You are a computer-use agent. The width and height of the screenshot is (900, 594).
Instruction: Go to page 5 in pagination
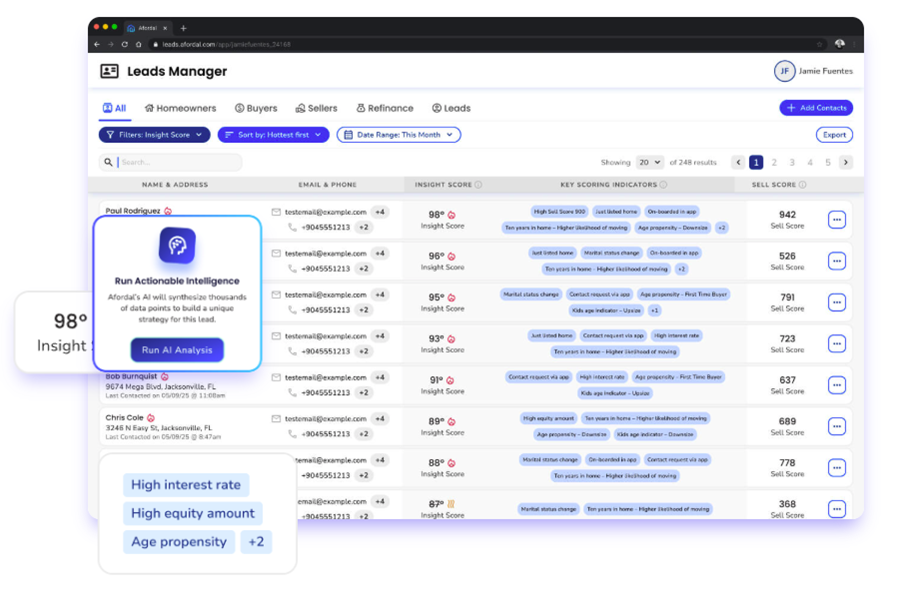point(828,162)
